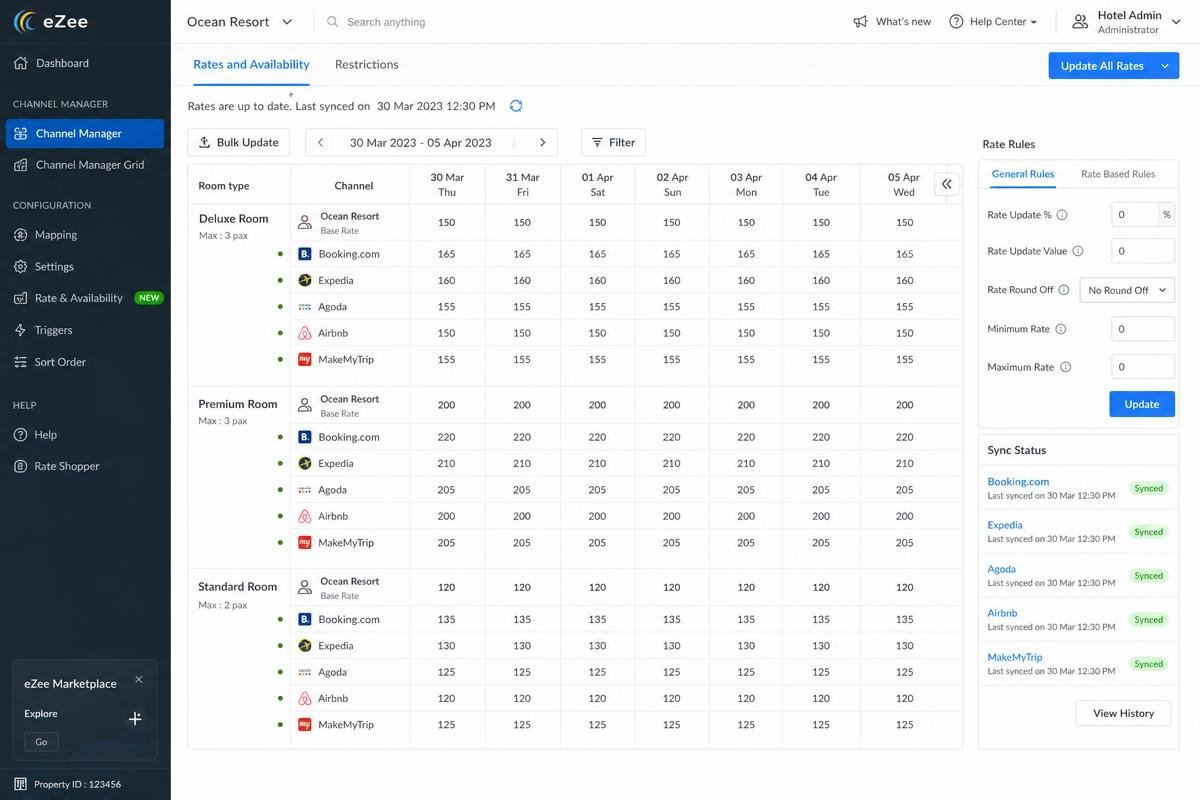Switch to Rate Based Rules tab
Viewport: 1200px width, 800px height.
1118,174
